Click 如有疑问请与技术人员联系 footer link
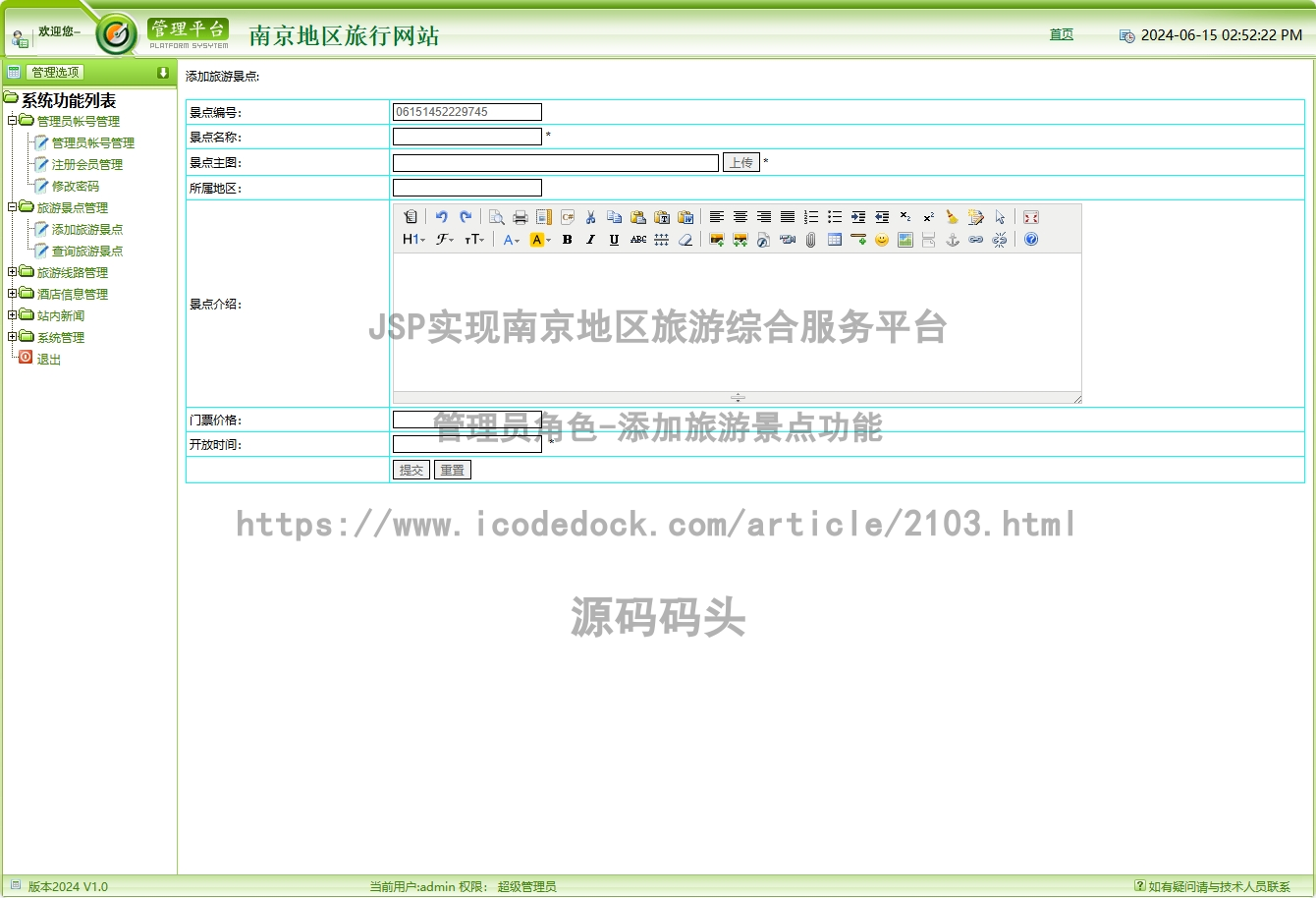The image size is (1316, 898). [x=1220, y=886]
